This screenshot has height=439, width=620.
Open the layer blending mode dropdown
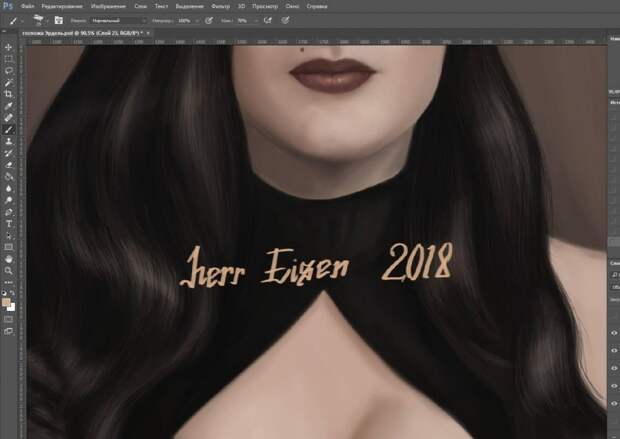pos(616,287)
